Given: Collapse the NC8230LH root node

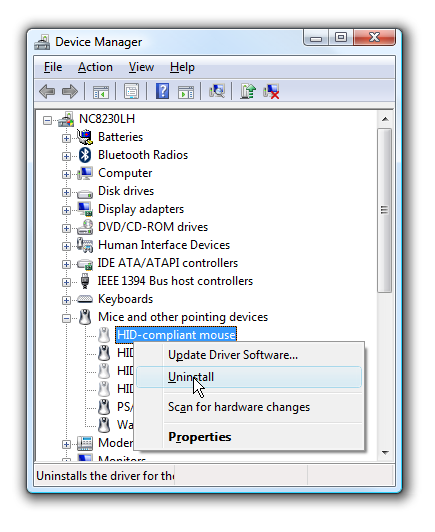Looking at the screenshot, I should click(x=47, y=120).
